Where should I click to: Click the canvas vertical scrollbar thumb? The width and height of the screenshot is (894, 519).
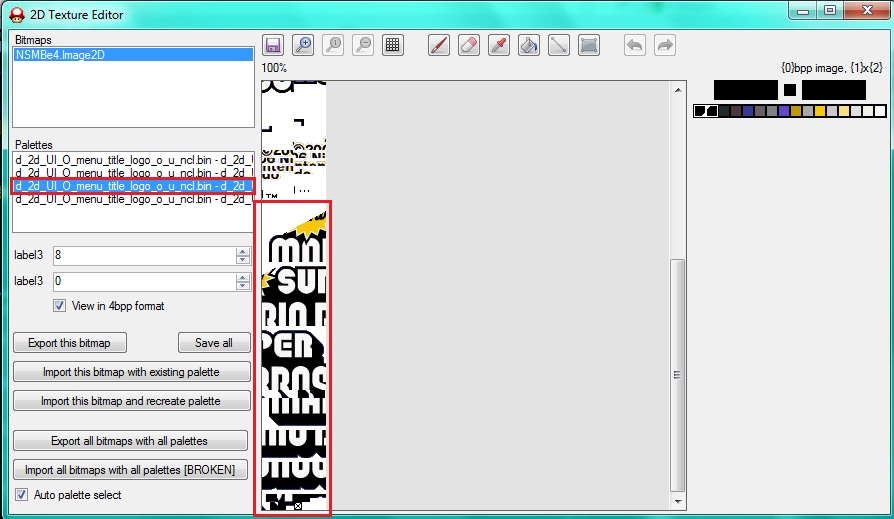click(677, 375)
